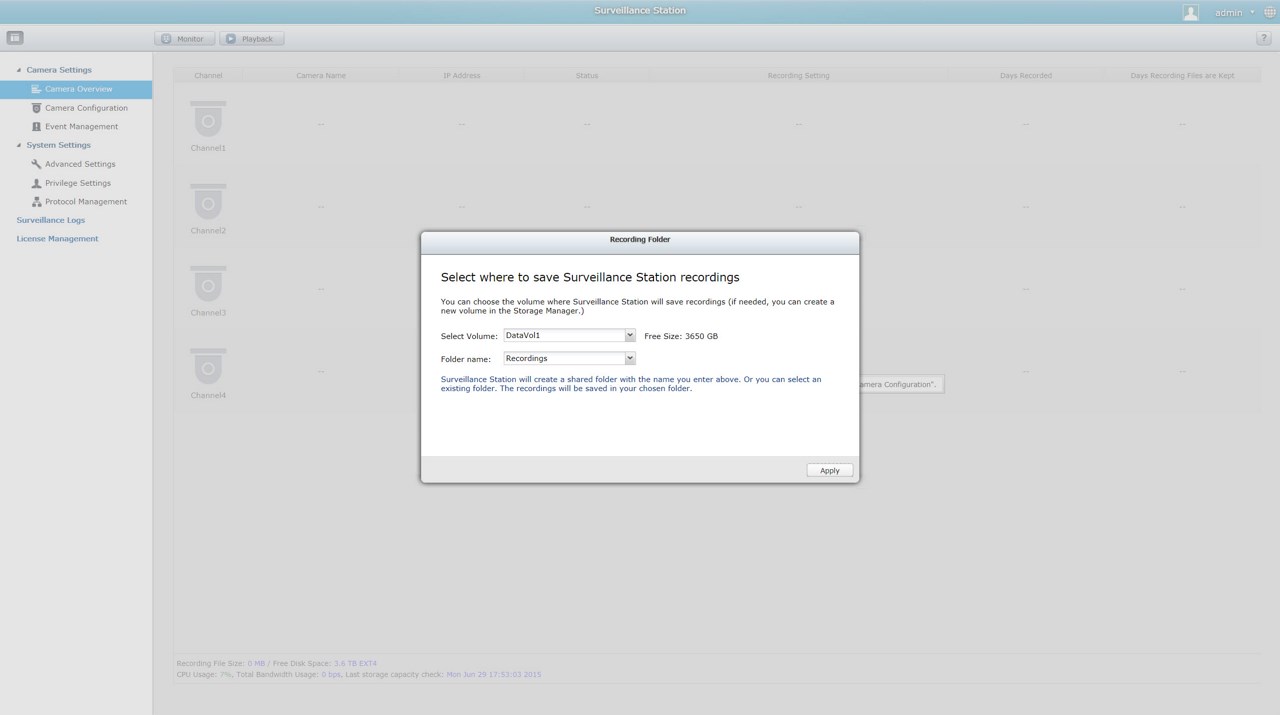Viewport: 1280px width, 715px height.
Task: Click the Status column header
Action: pos(587,76)
